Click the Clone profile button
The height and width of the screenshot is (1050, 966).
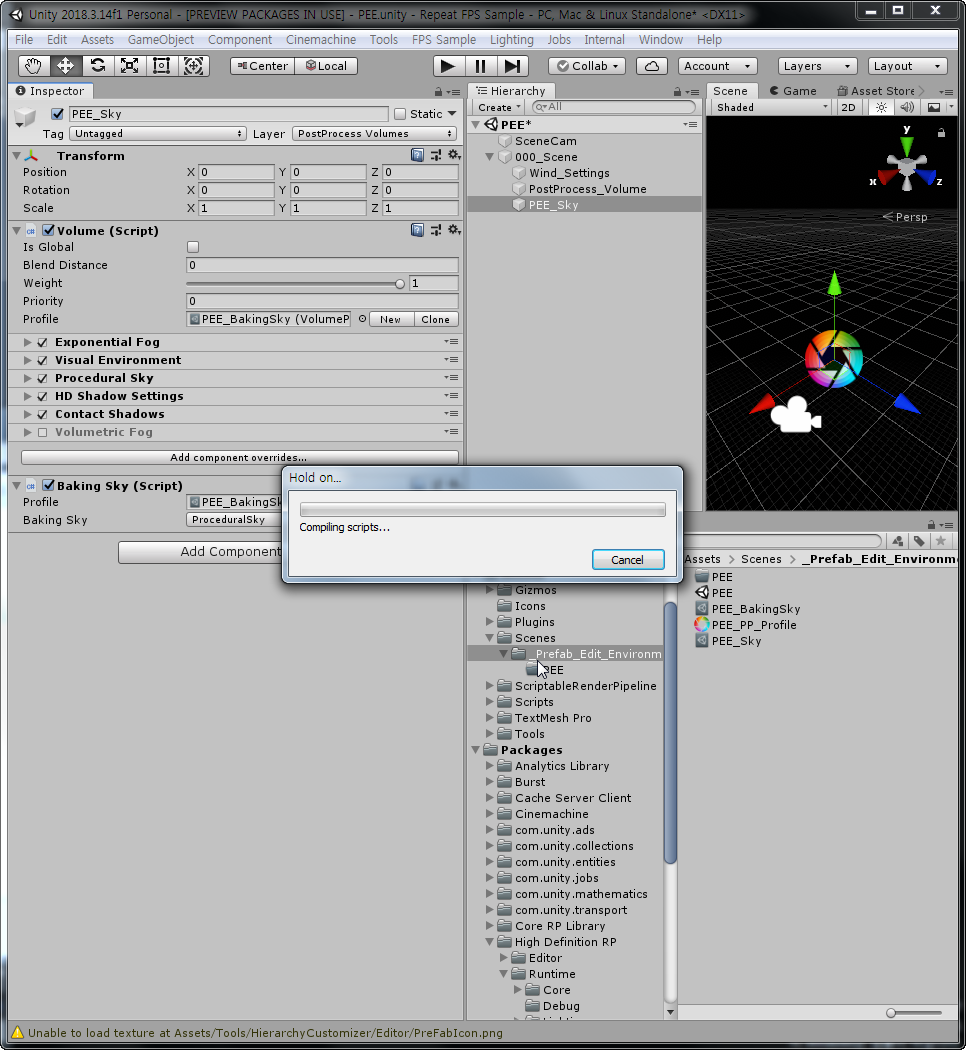[436, 319]
